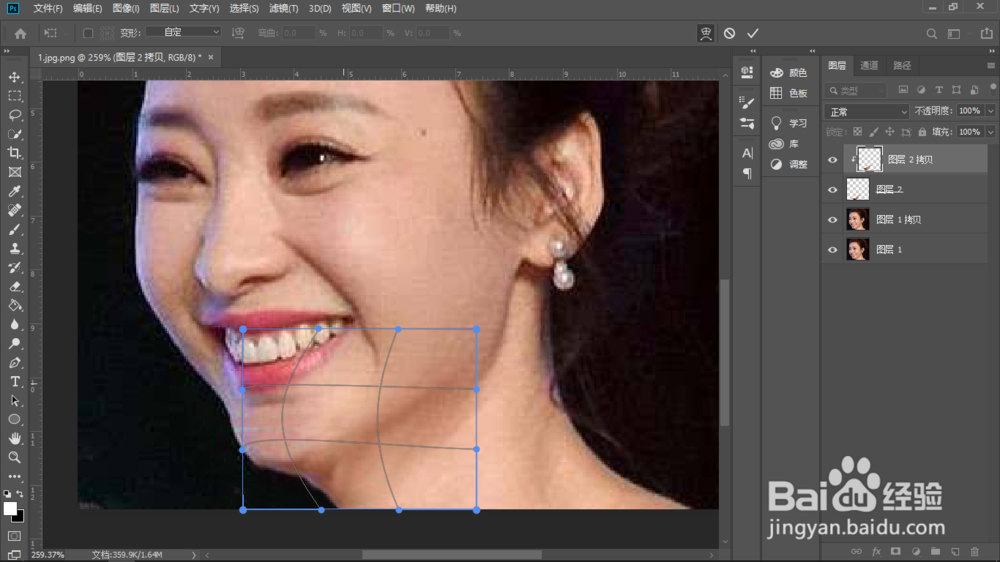Viewport: 1000px width, 562px height.
Task: Select the Zoom tool
Action: pos(14,457)
